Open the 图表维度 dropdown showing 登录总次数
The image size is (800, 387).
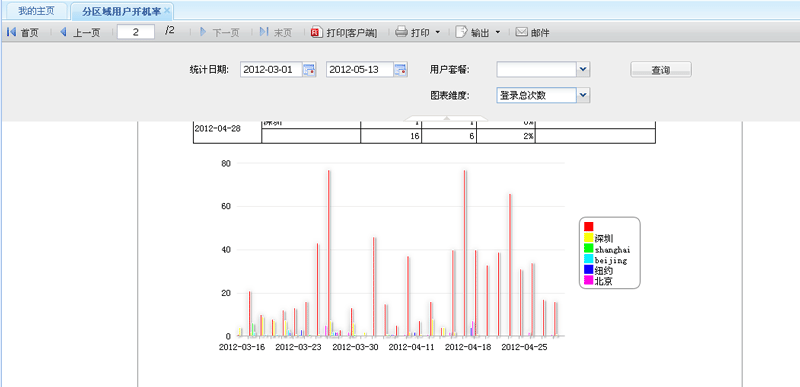click(583, 95)
